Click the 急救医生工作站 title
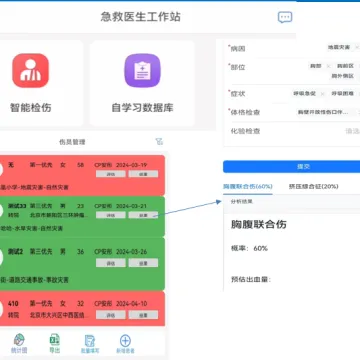The image size is (360, 360). tap(141, 17)
